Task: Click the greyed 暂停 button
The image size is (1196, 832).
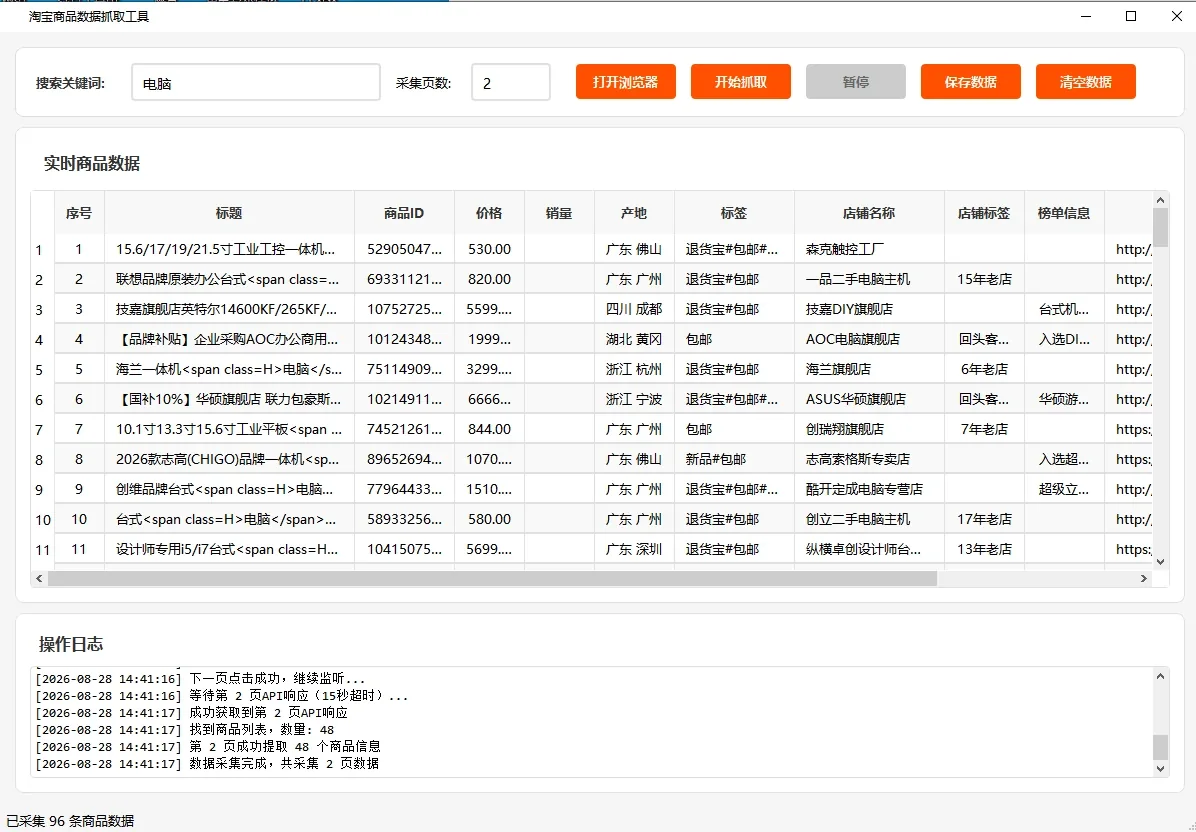Action: (x=856, y=82)
